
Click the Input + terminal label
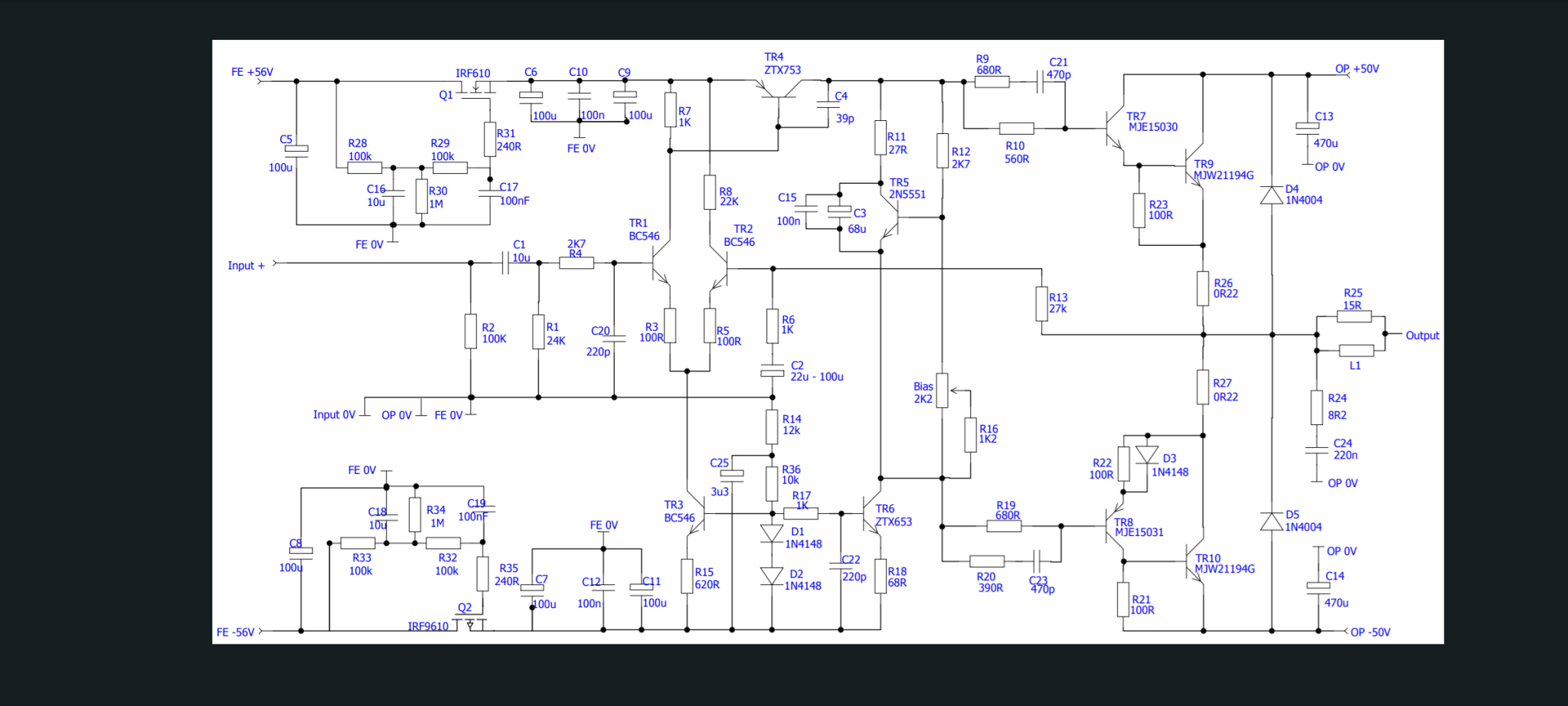(246, 266)
